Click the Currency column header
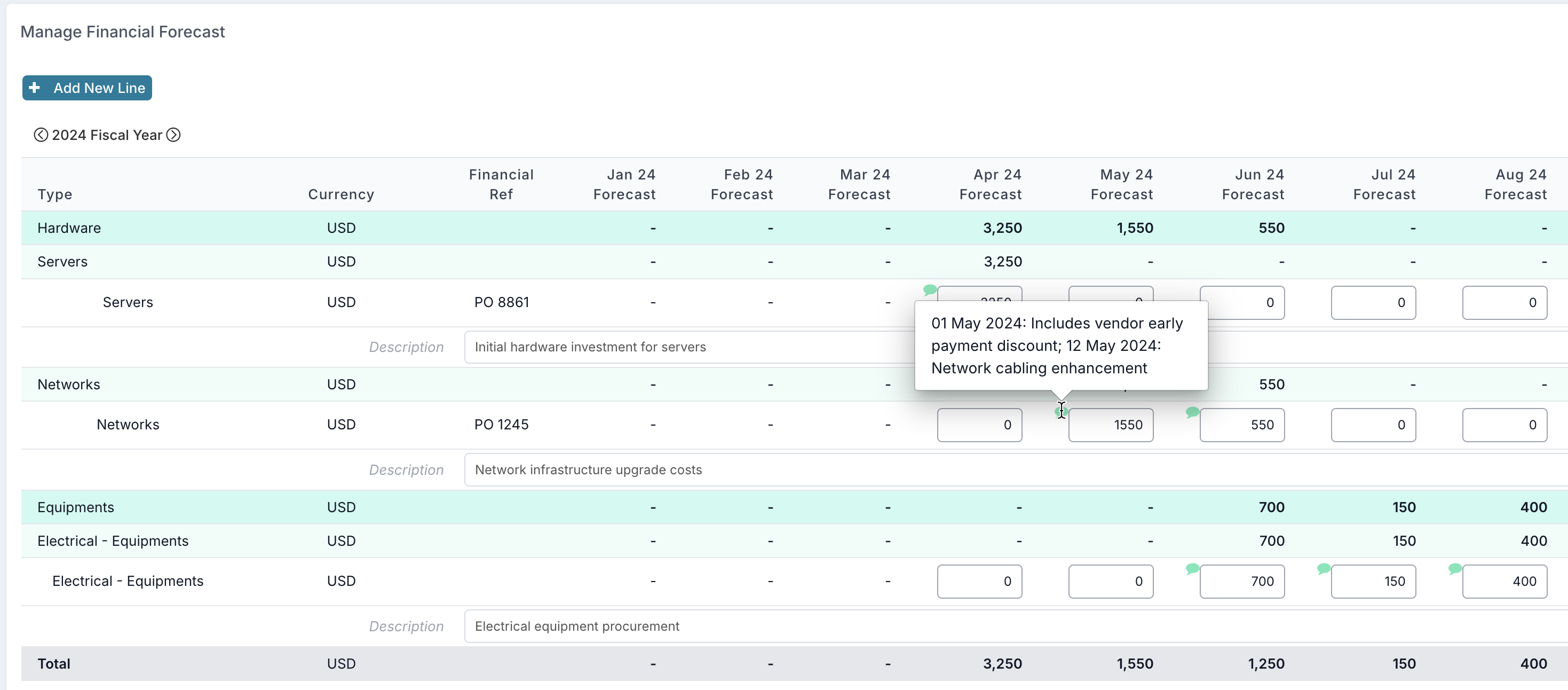 (x=341, y=195)
